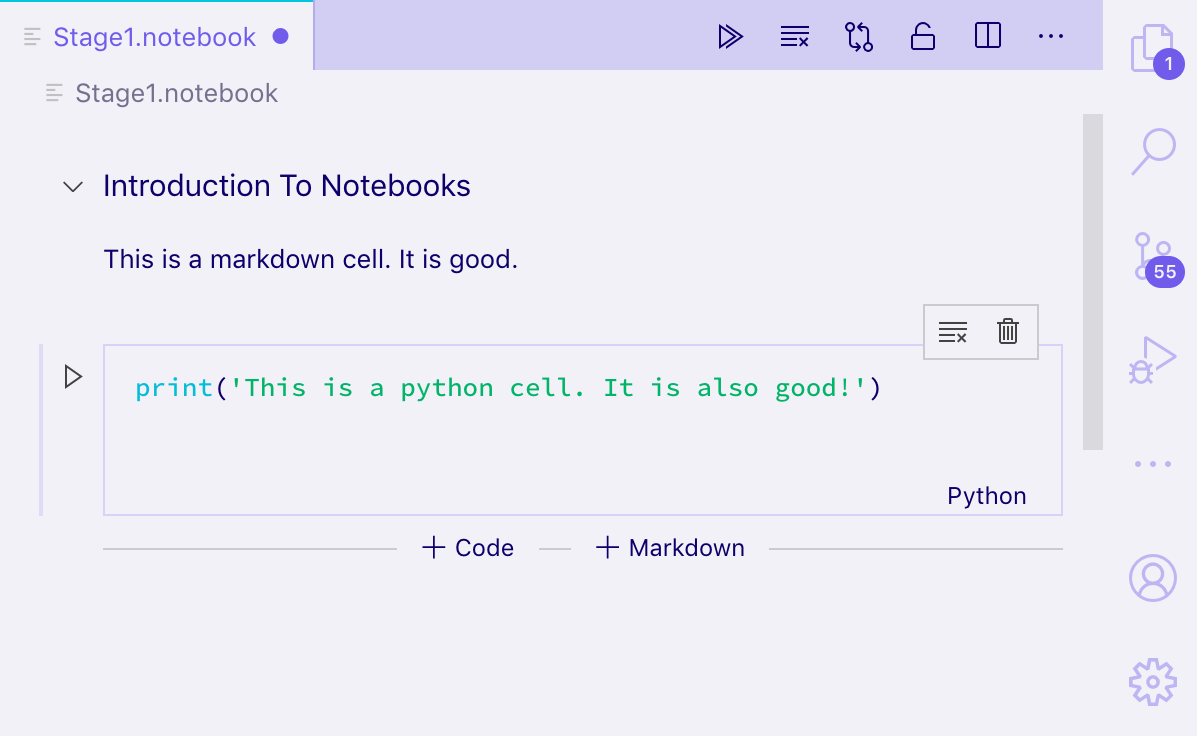Clear the selected cell's output
The height and width of the screenshot is (736, 1197).
[x=952, y=331]
